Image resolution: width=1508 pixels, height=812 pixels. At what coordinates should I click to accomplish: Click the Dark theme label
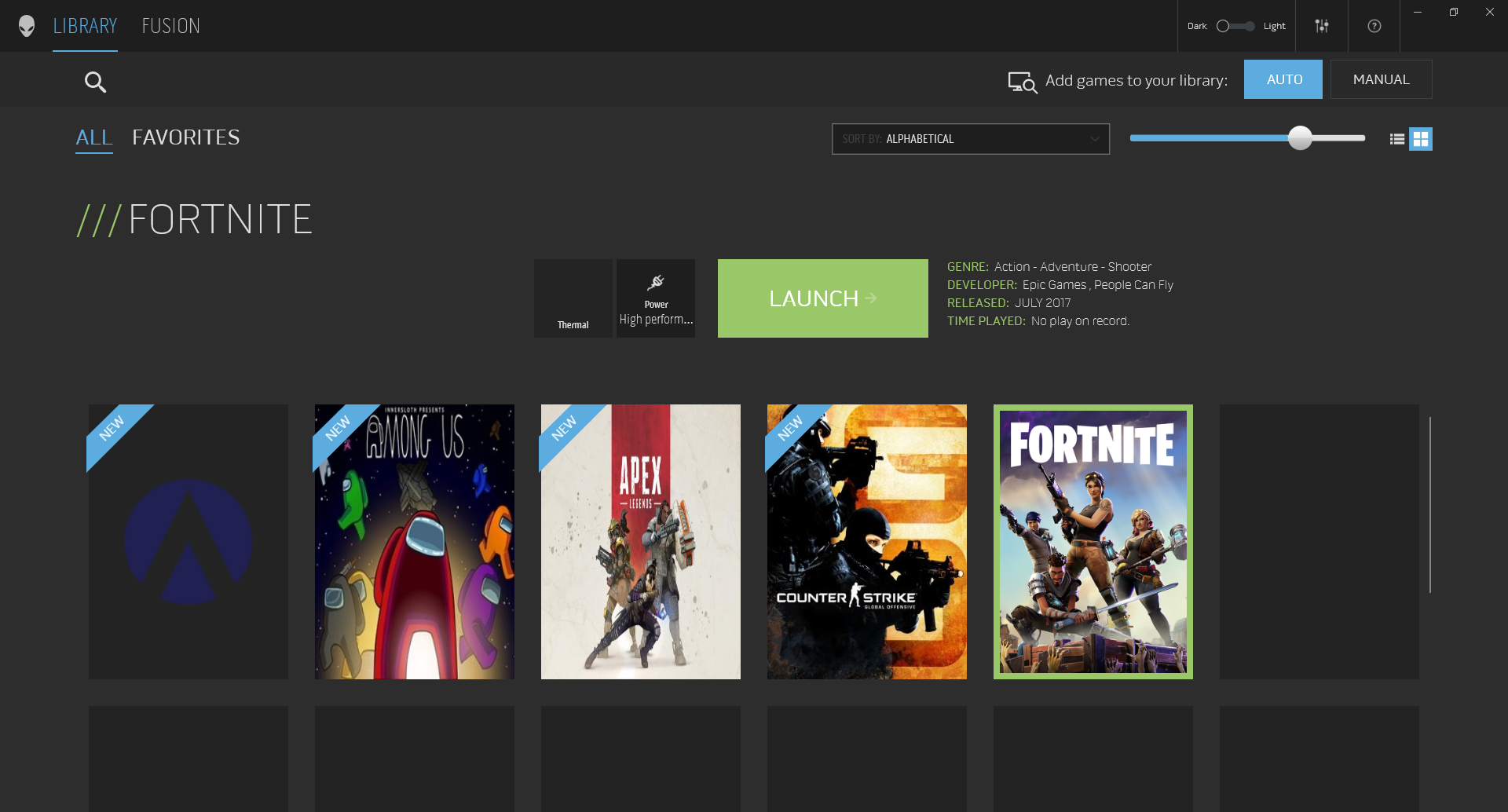(1197, 26)
